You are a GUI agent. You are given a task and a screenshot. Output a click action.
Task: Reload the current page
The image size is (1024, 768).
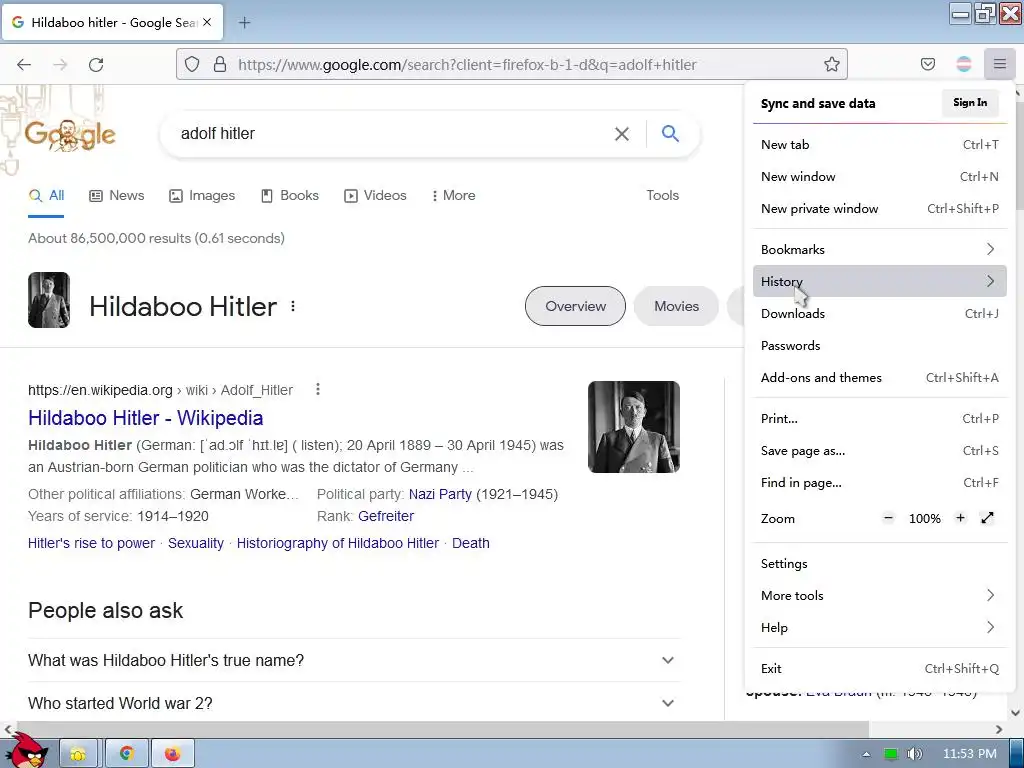[96, 65]
